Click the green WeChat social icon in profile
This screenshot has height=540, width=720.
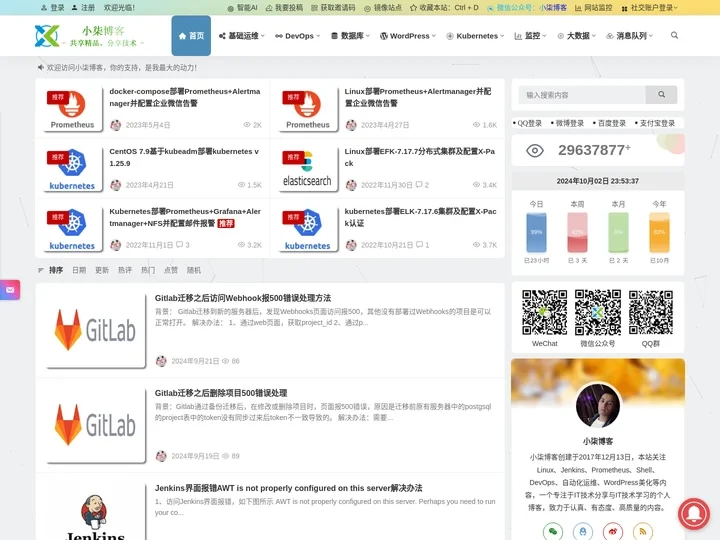553,531
